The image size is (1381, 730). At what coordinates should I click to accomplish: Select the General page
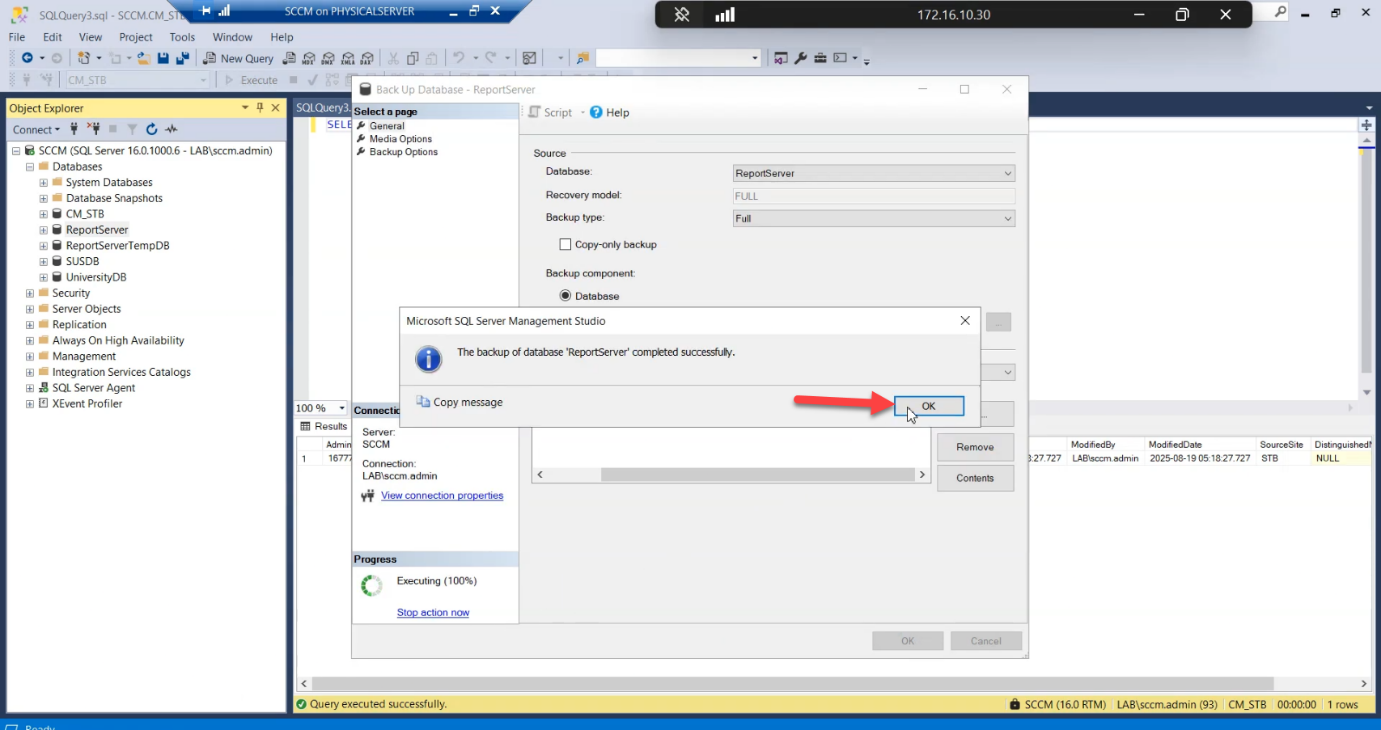pyautogui.click(x=387, y=126)
